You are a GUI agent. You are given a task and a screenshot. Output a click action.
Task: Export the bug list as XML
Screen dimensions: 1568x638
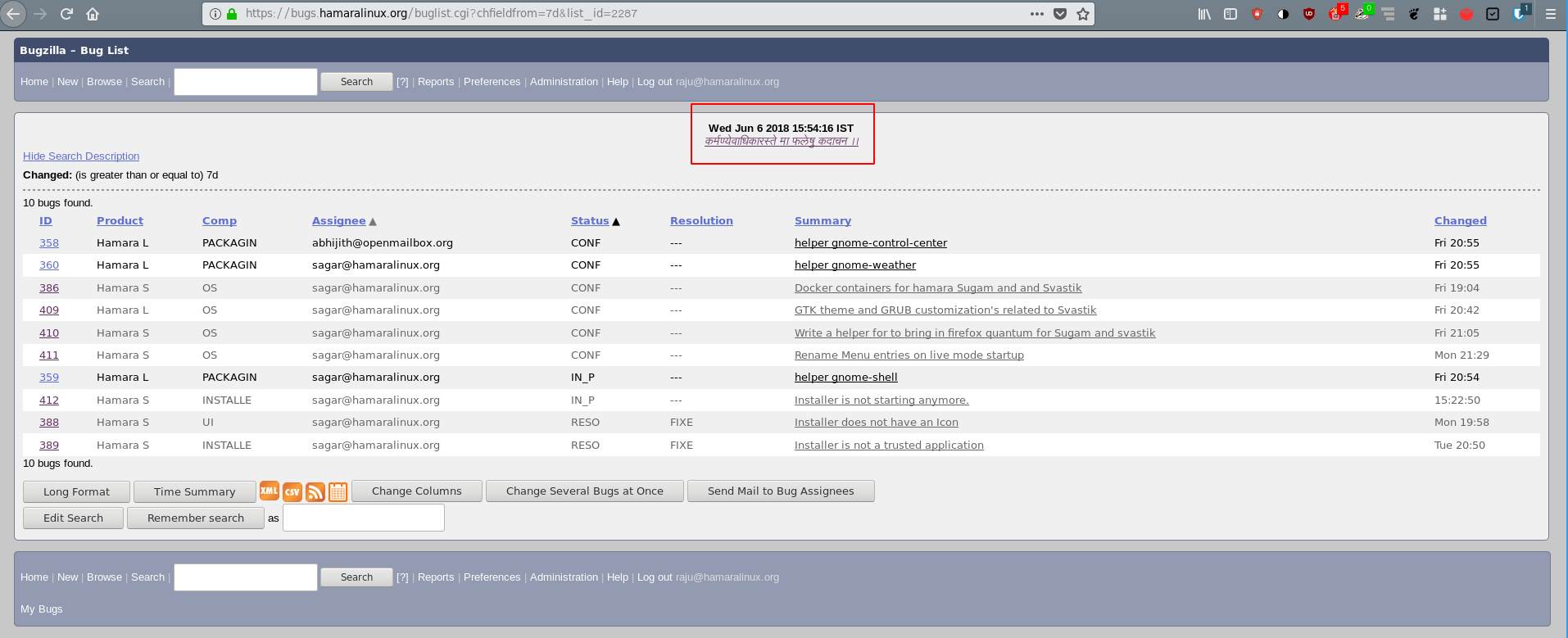pos(269,491)
